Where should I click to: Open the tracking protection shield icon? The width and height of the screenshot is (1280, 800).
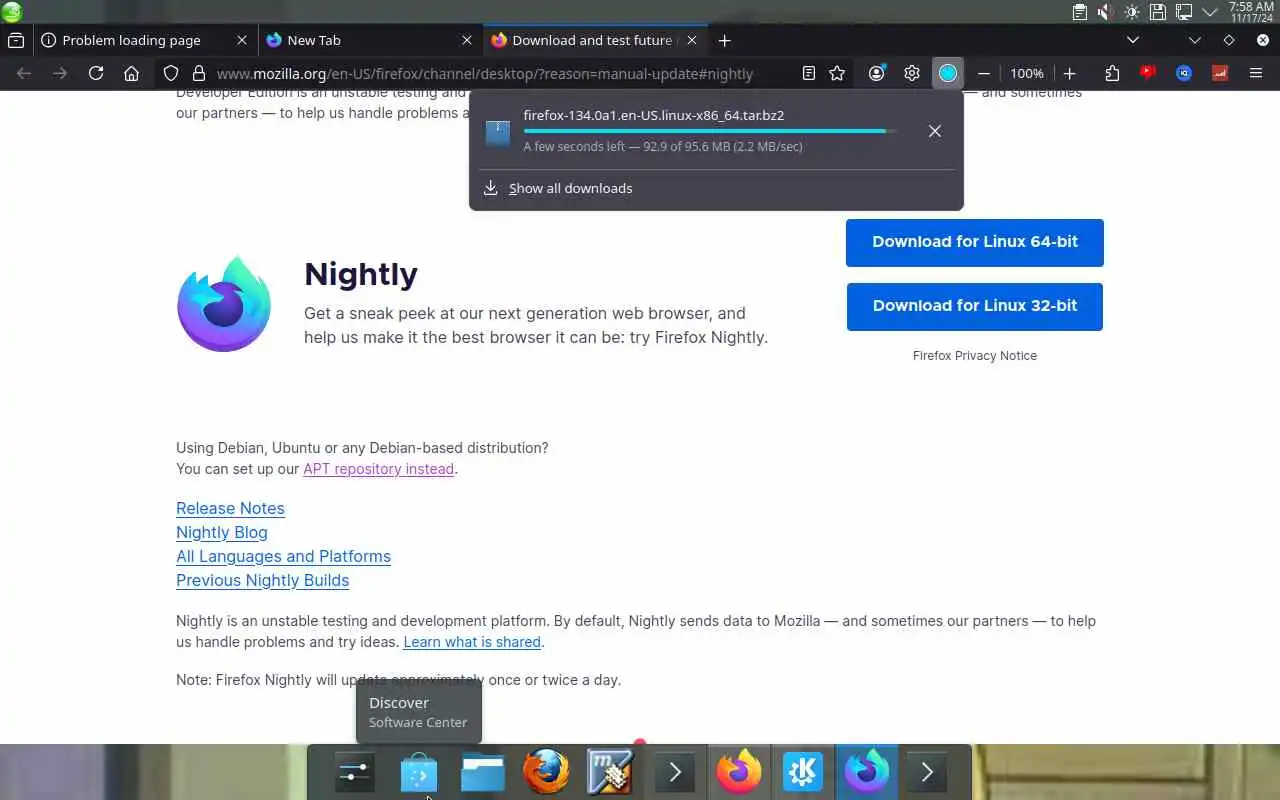[171, 73]
